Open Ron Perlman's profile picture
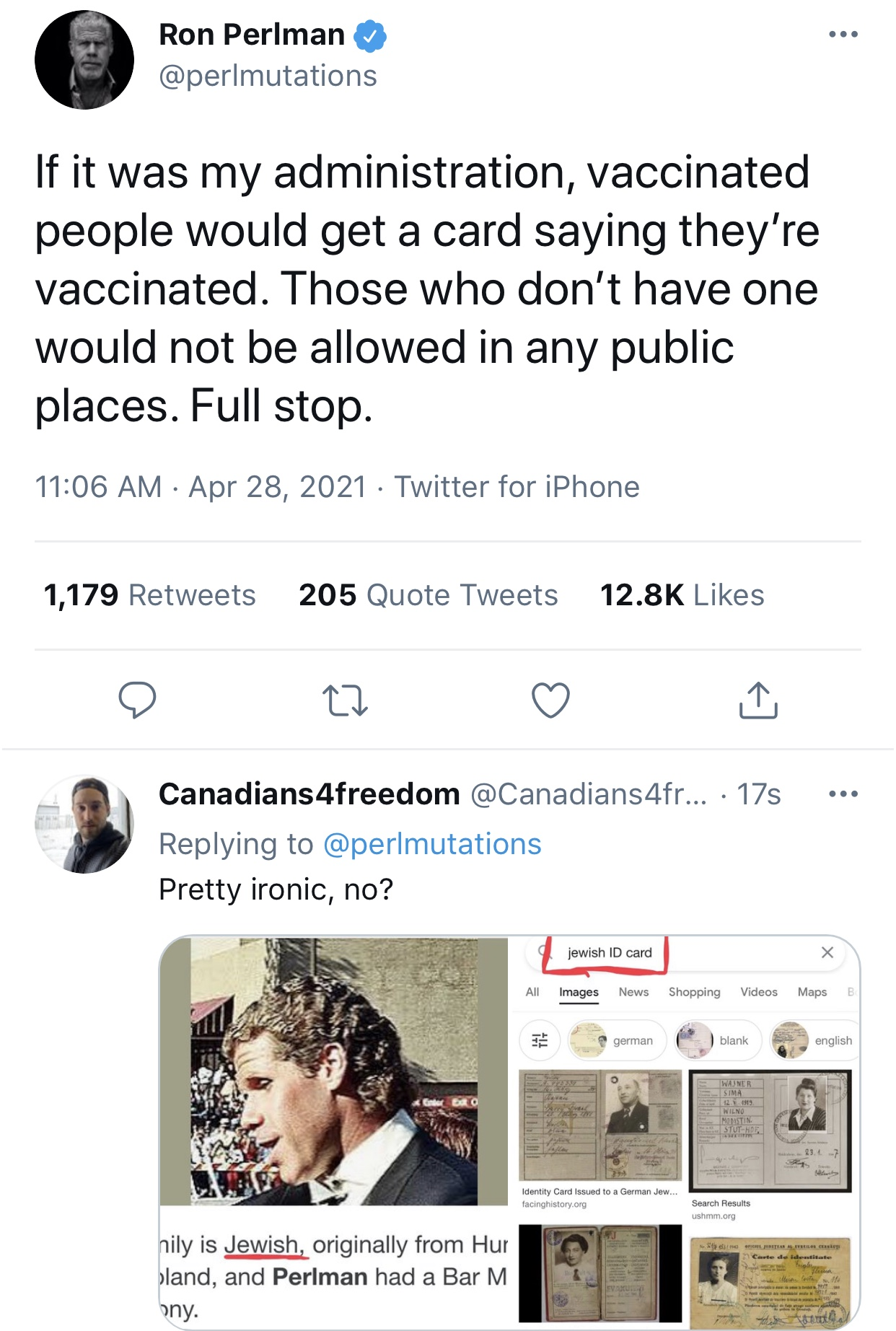Screen dimensions: 896x1331 coord(84,60)
